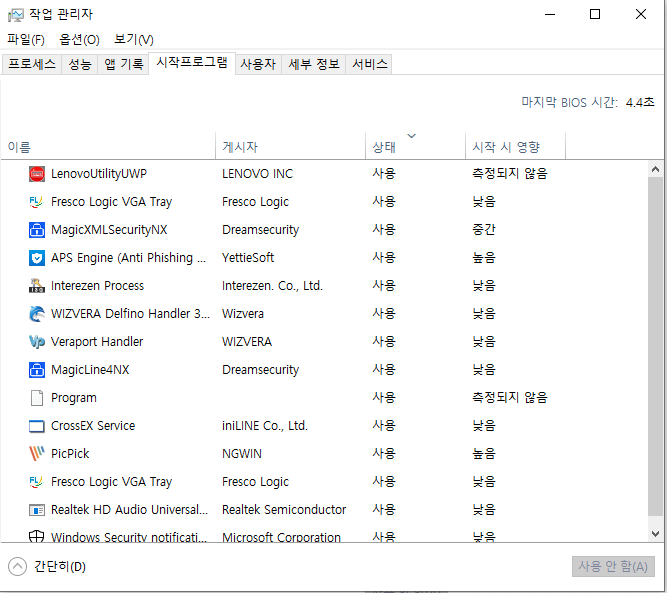667x593 pixels.
Task: Select the MagicLine4NX entry
Action: 90,370
